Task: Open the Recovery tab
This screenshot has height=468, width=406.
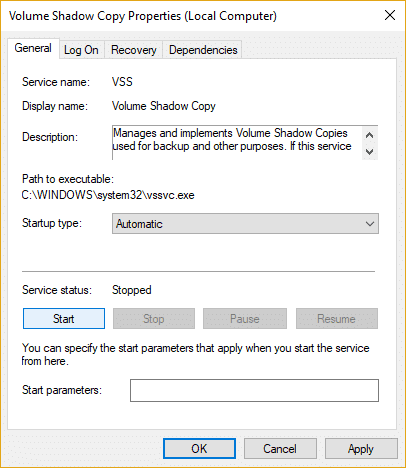Action: (x=134, y=50)
